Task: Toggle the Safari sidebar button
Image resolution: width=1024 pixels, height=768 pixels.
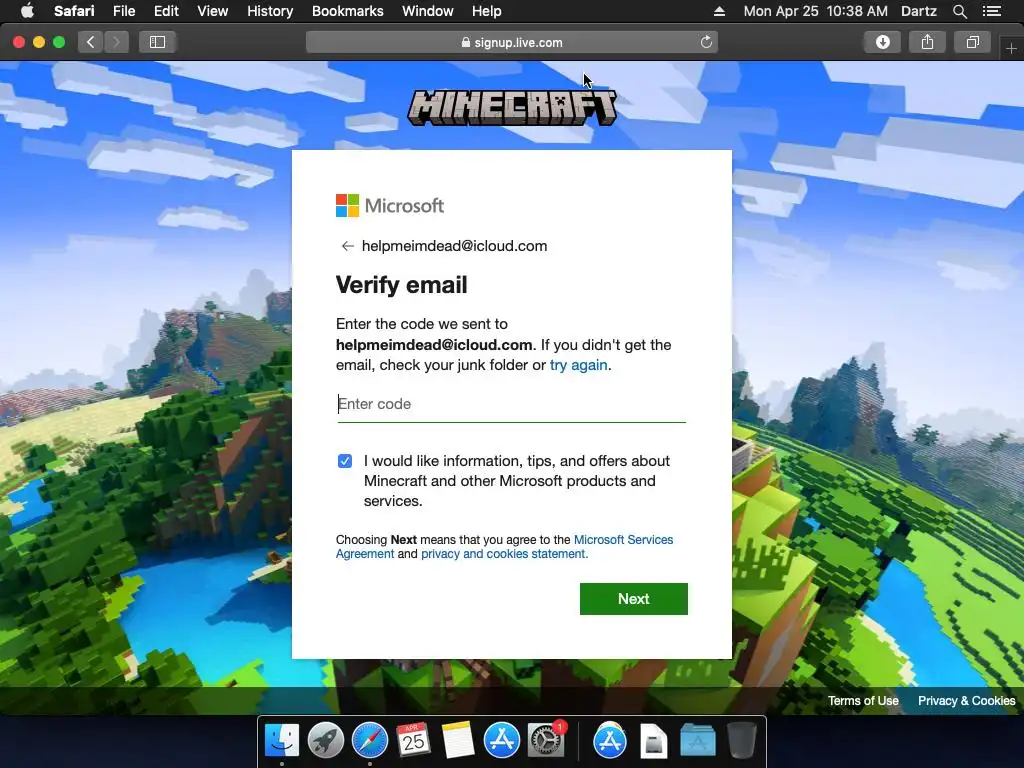Action: coord(157,42)
